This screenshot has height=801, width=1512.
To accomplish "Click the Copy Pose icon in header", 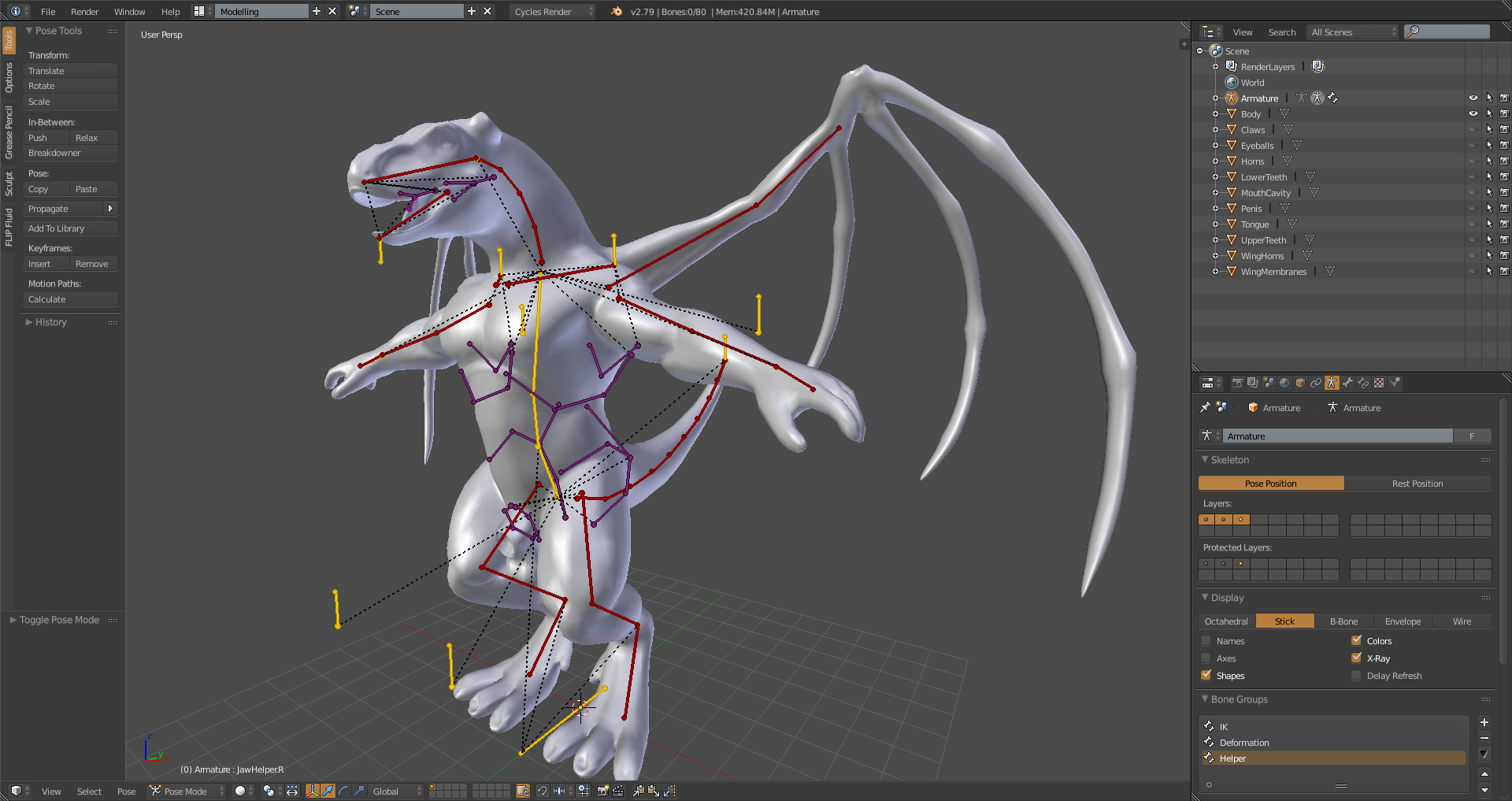I will pyautogui.click(x=638, y=791).
